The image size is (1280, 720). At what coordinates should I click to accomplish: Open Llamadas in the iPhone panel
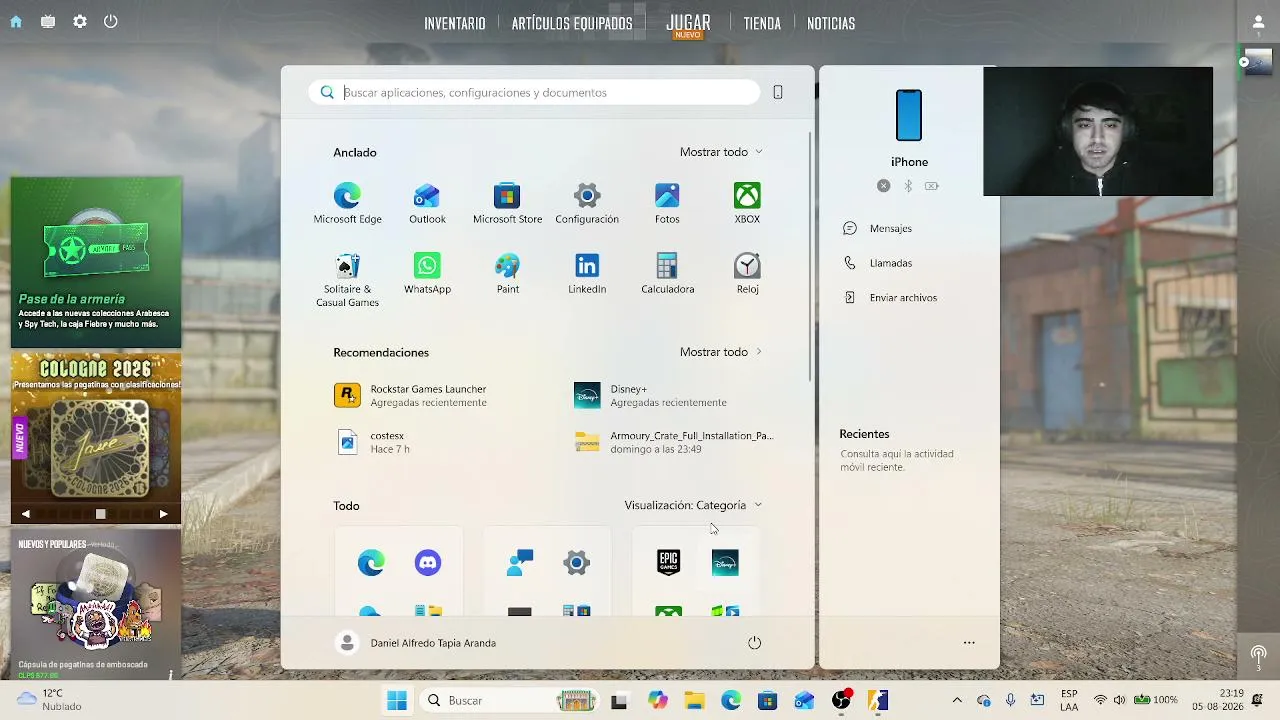pos(879,263)
